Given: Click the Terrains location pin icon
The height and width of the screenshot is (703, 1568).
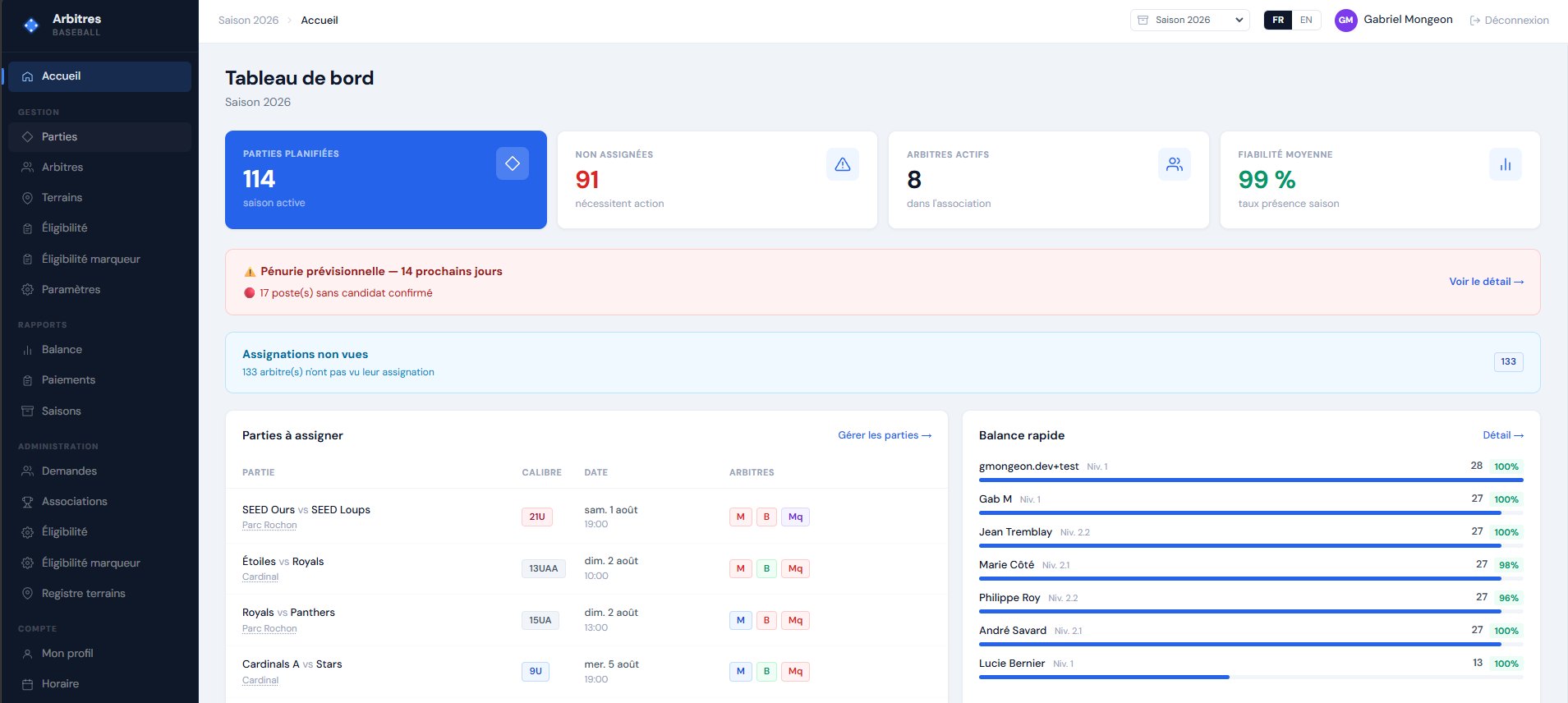Looking at the screenshot, I should pos(27,198).
